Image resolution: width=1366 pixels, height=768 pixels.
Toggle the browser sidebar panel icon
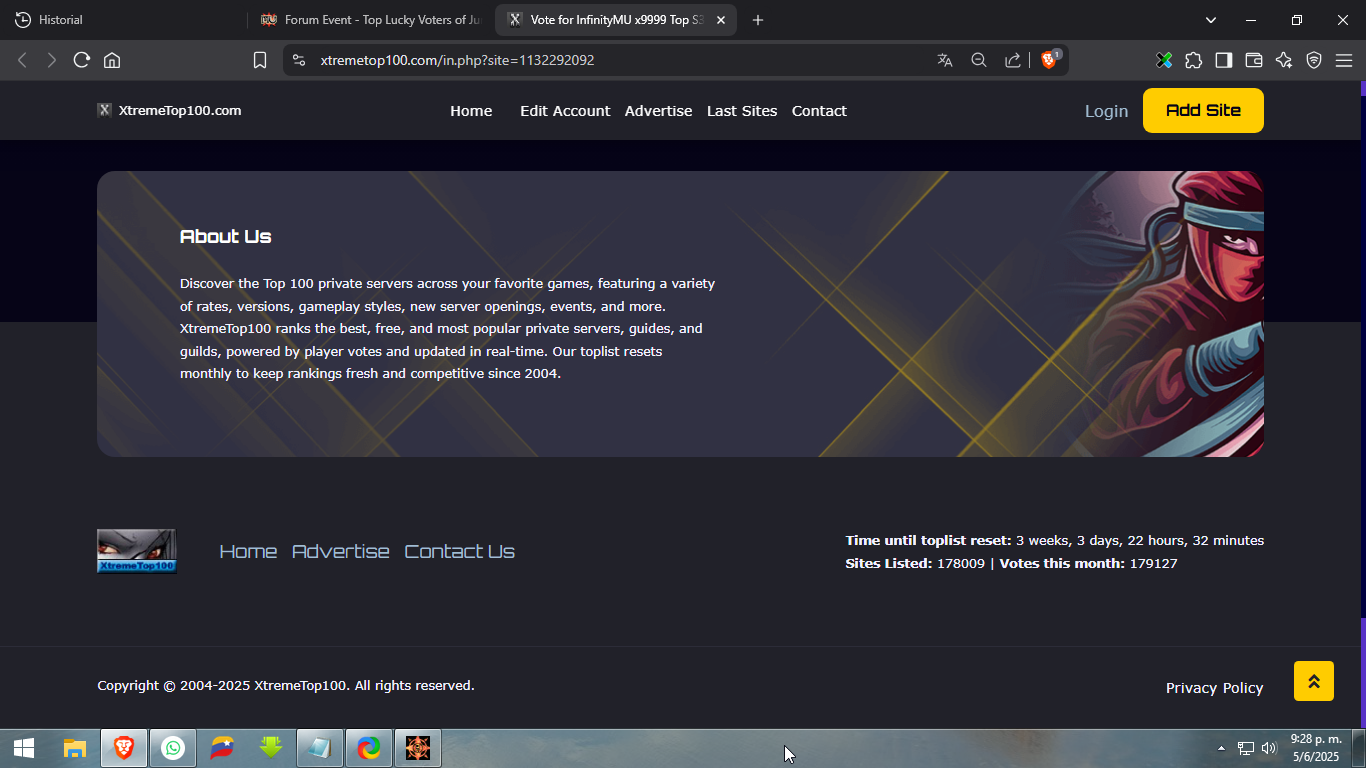click(x=1223, y=60)
